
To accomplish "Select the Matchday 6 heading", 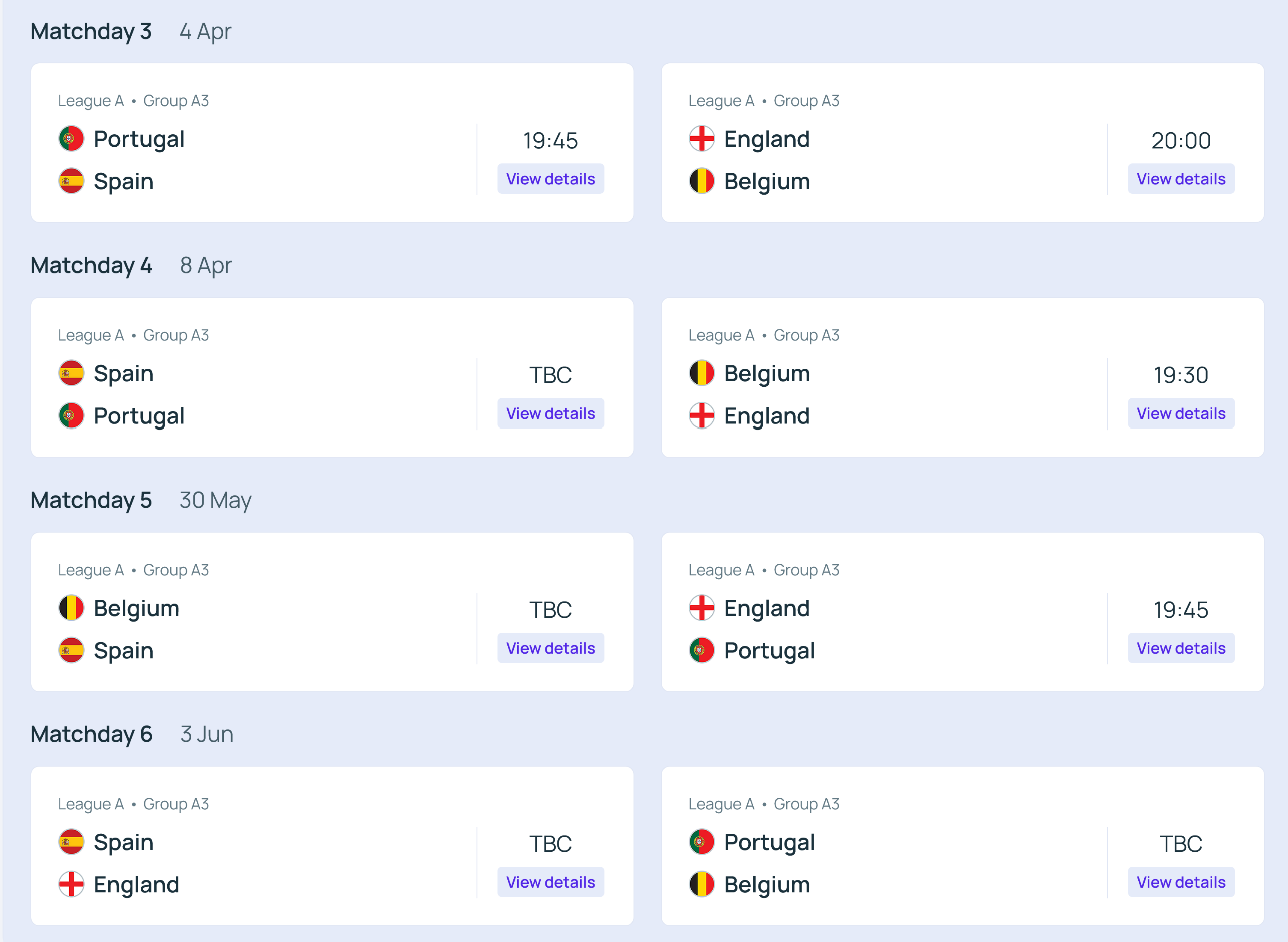I will pyautogui.click(x=91, y=734).
